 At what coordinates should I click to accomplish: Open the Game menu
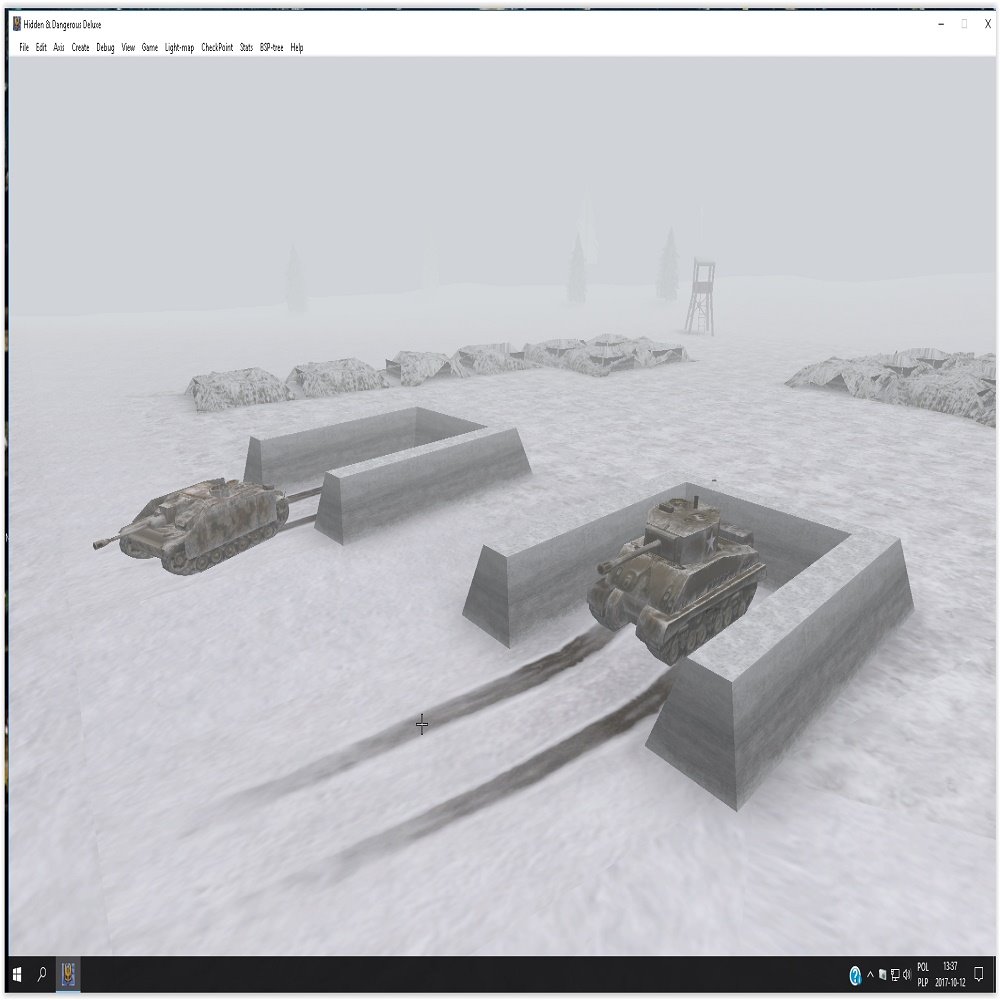pyautogui.click(x=150, y=47)
